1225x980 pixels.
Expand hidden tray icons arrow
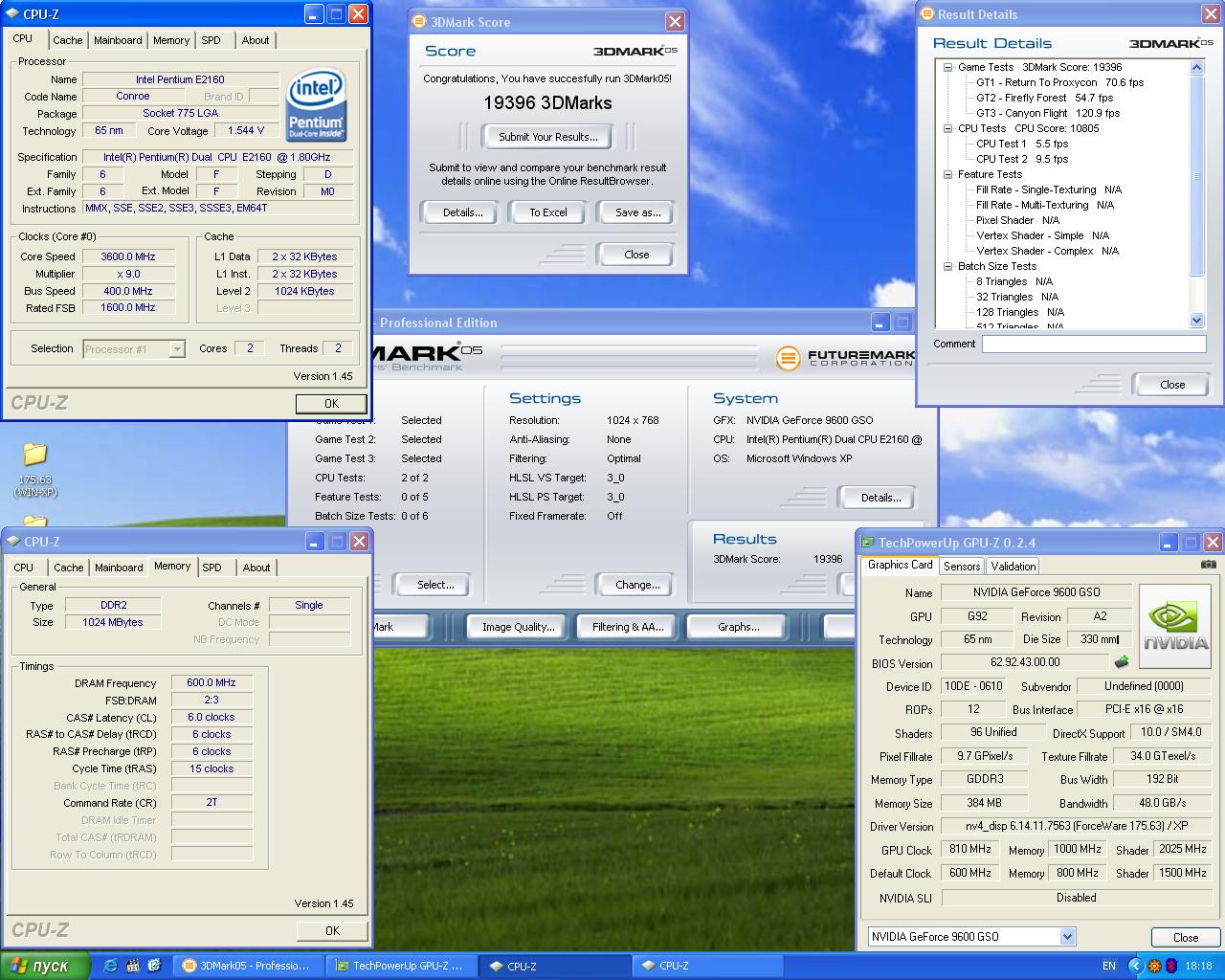pos(1135,966)
